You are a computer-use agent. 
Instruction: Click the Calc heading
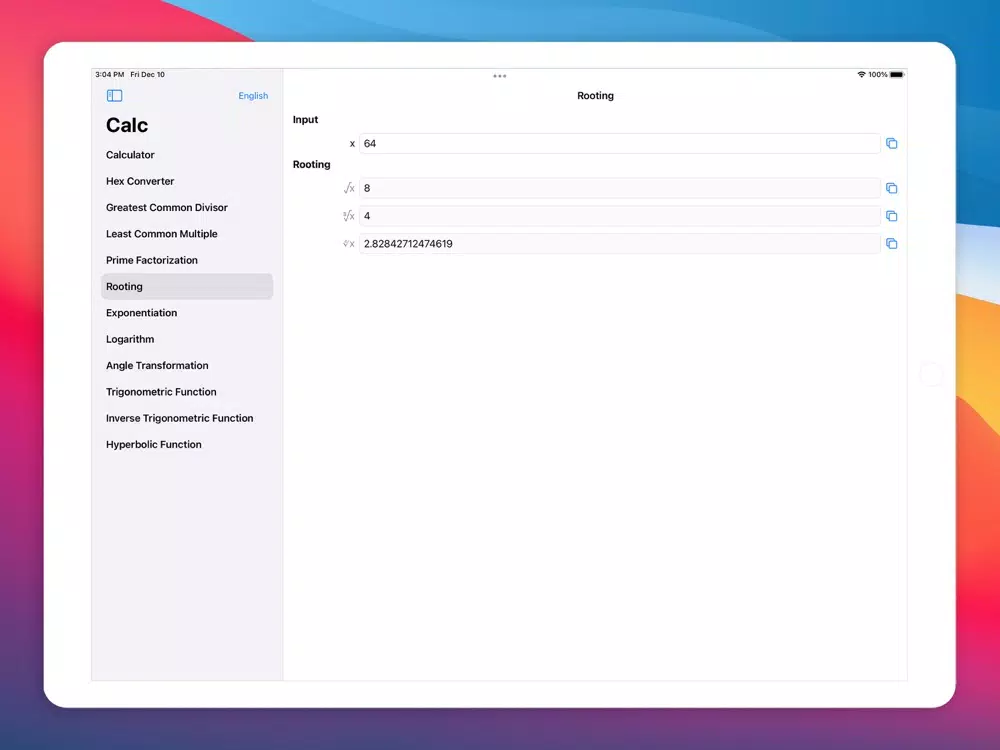[x=127, y=125]
